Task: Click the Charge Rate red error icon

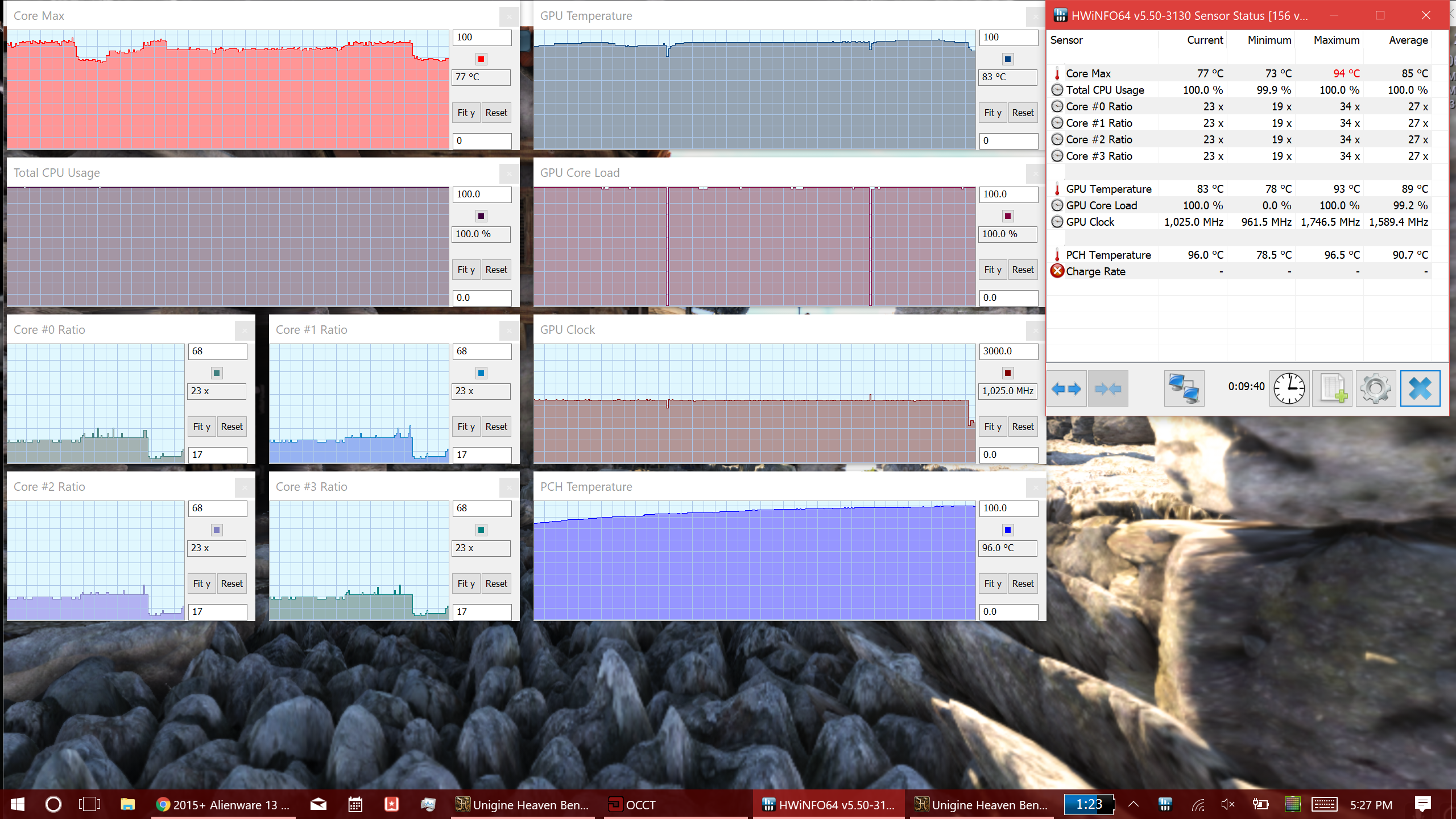Action: (1057, 271)
